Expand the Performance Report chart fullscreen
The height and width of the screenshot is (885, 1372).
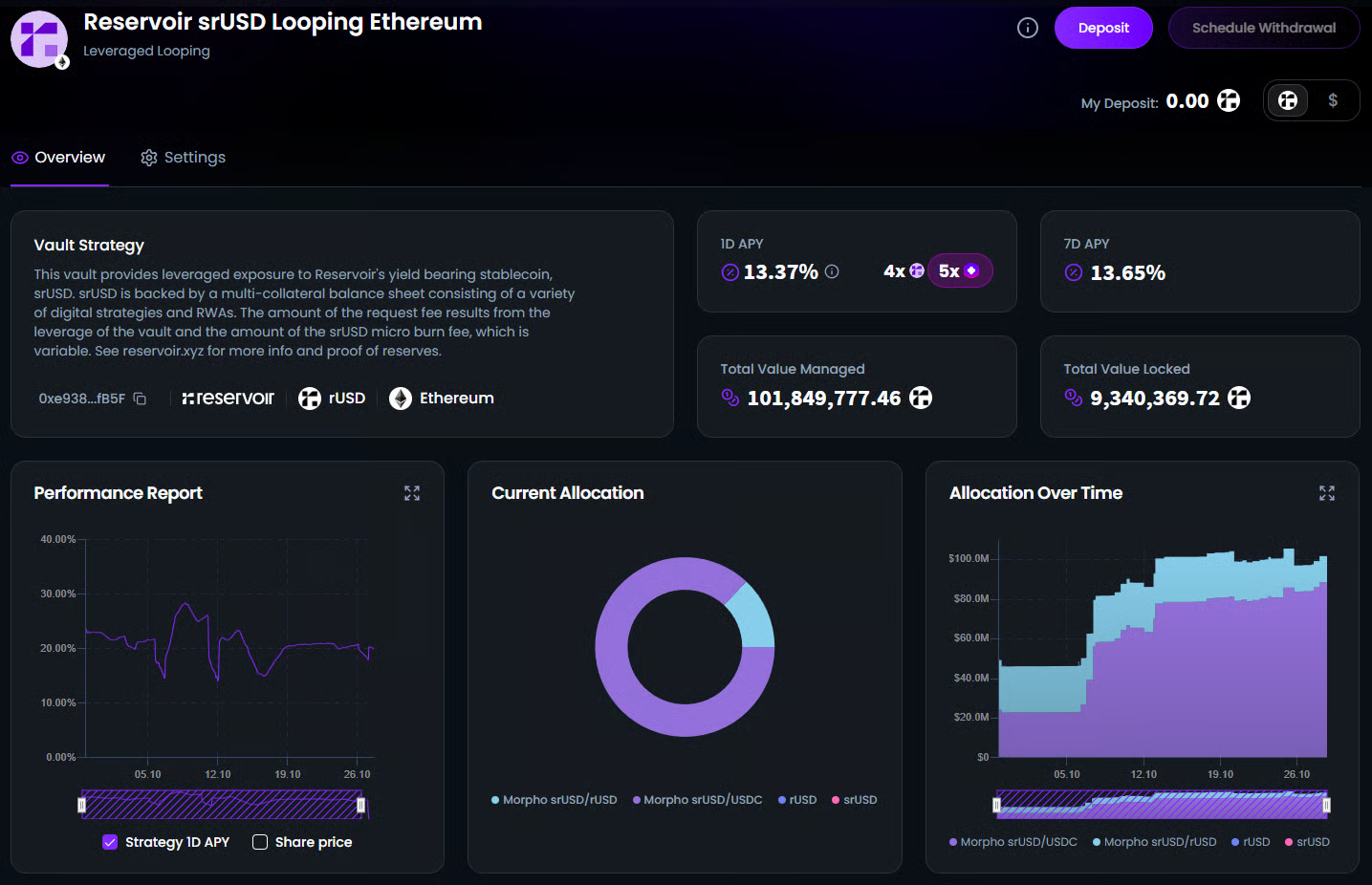(x=412, y=493)
